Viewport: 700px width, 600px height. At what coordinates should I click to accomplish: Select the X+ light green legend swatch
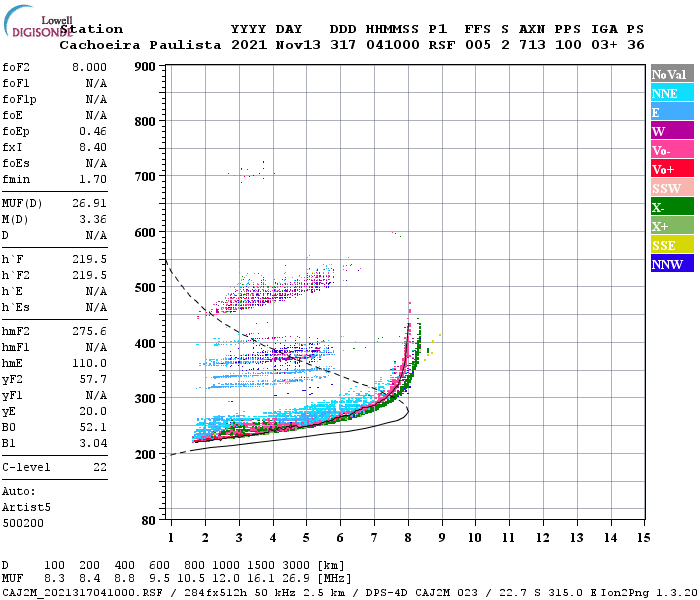(672, 225)
